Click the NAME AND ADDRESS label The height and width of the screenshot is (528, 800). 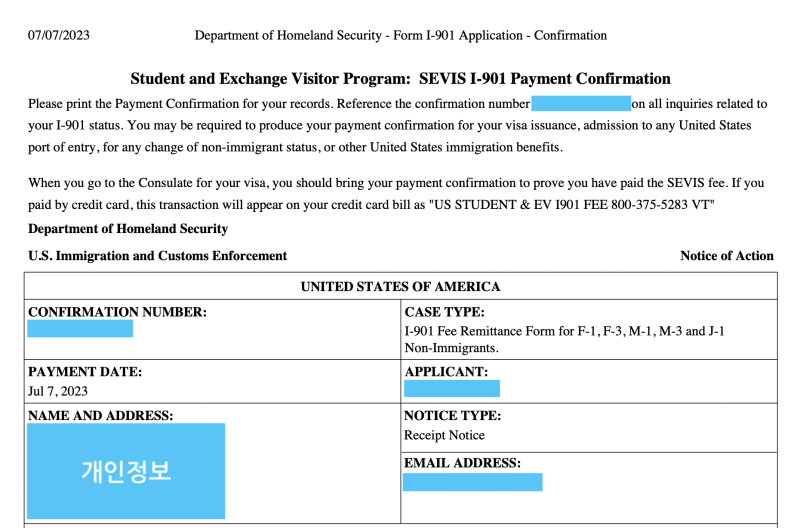coord(100,415)
